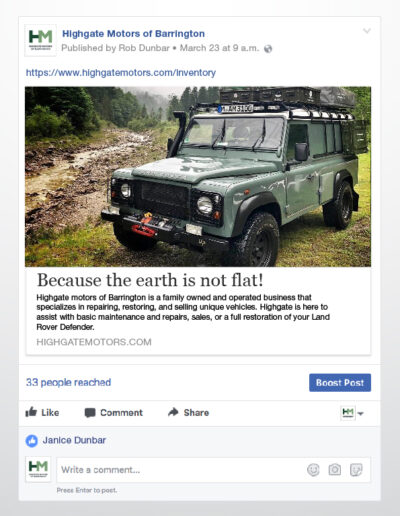The height and width of the screenshot is (516, 400).
Task: Click the Highgate Motors profile logo
Action: click(40, 40)
